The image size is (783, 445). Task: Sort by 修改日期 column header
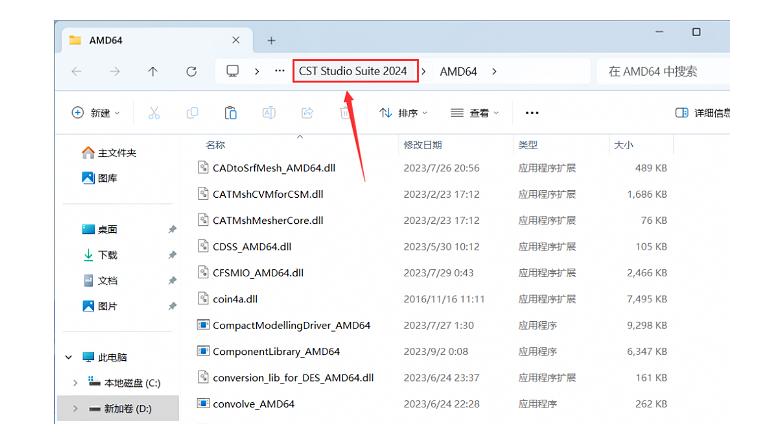click(x=422, y=145)
